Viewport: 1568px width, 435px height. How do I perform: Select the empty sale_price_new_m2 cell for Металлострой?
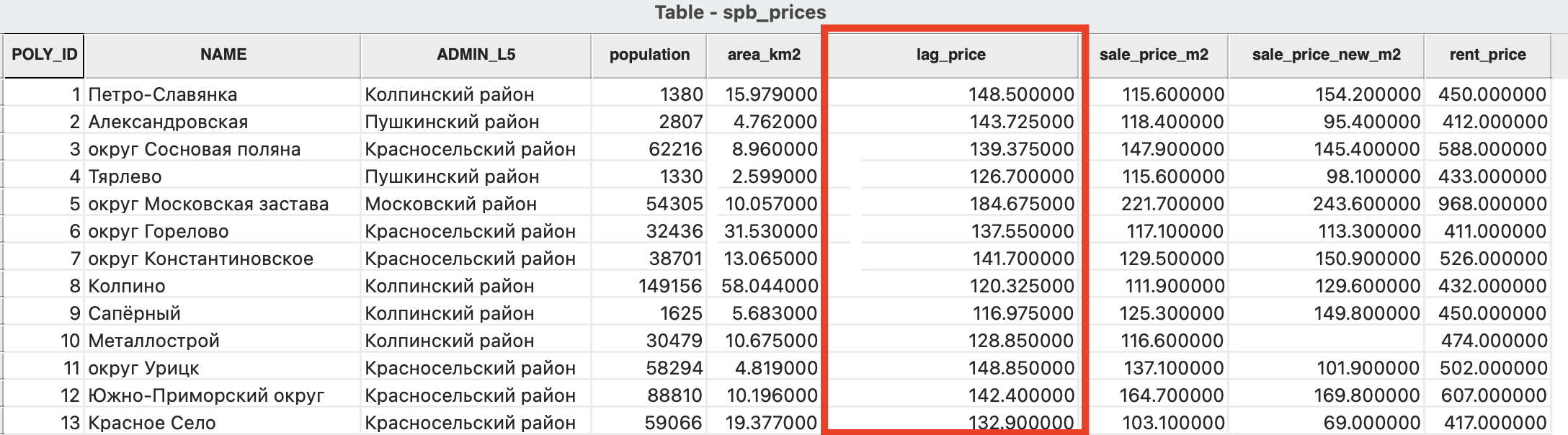click(1326, 341)
